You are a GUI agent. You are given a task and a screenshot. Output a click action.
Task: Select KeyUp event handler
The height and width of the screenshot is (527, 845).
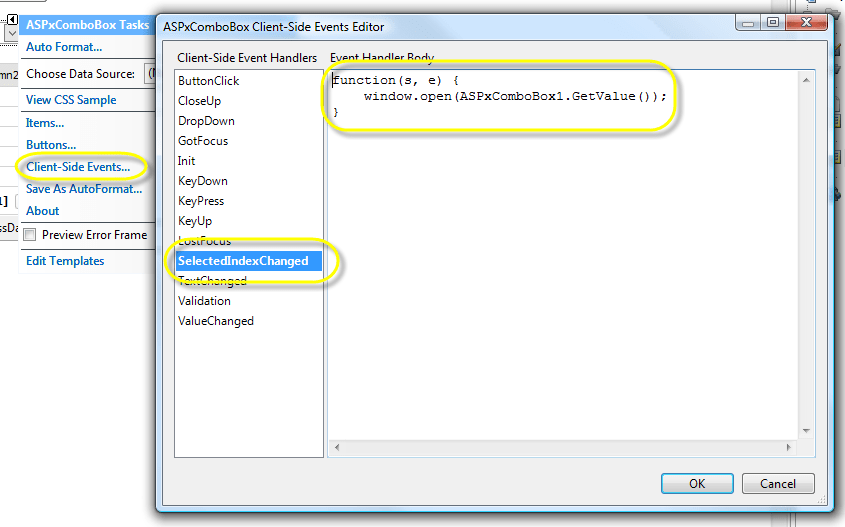pos(195,220)
